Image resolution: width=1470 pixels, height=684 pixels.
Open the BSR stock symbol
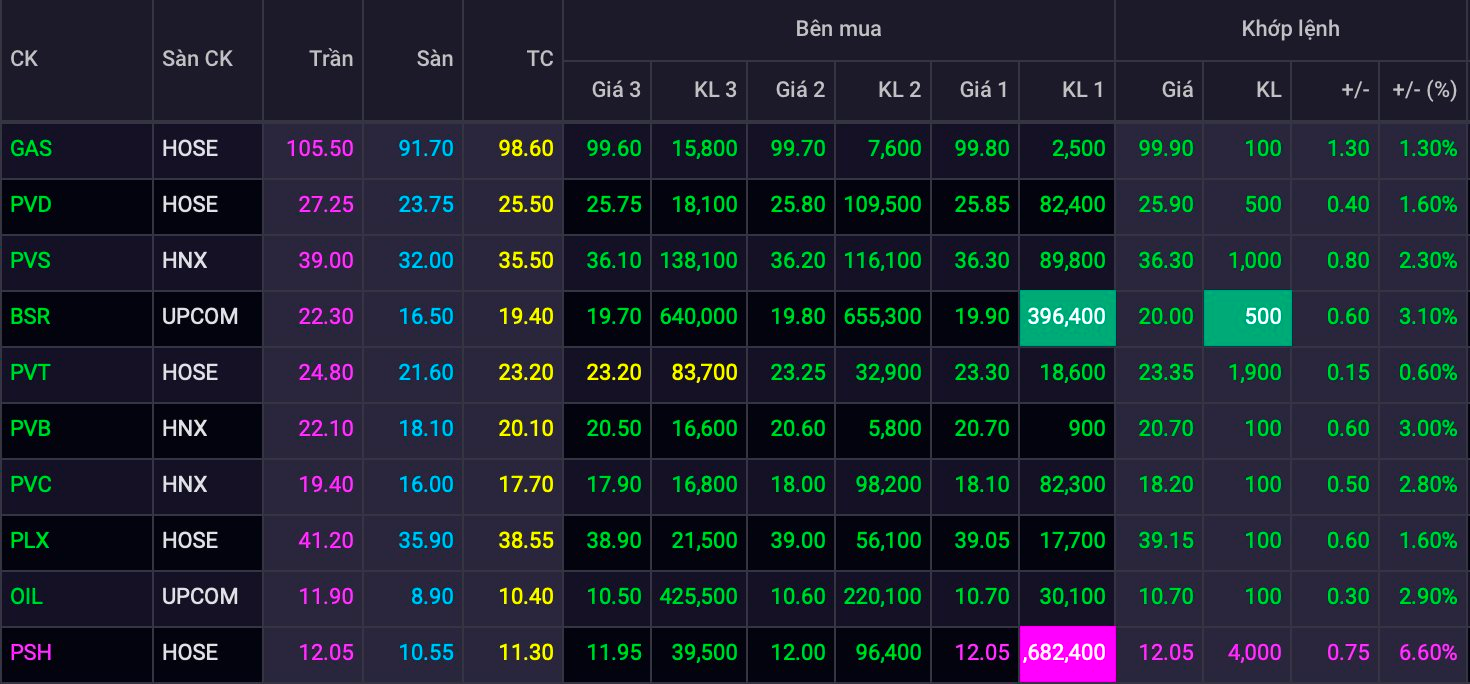30,316
